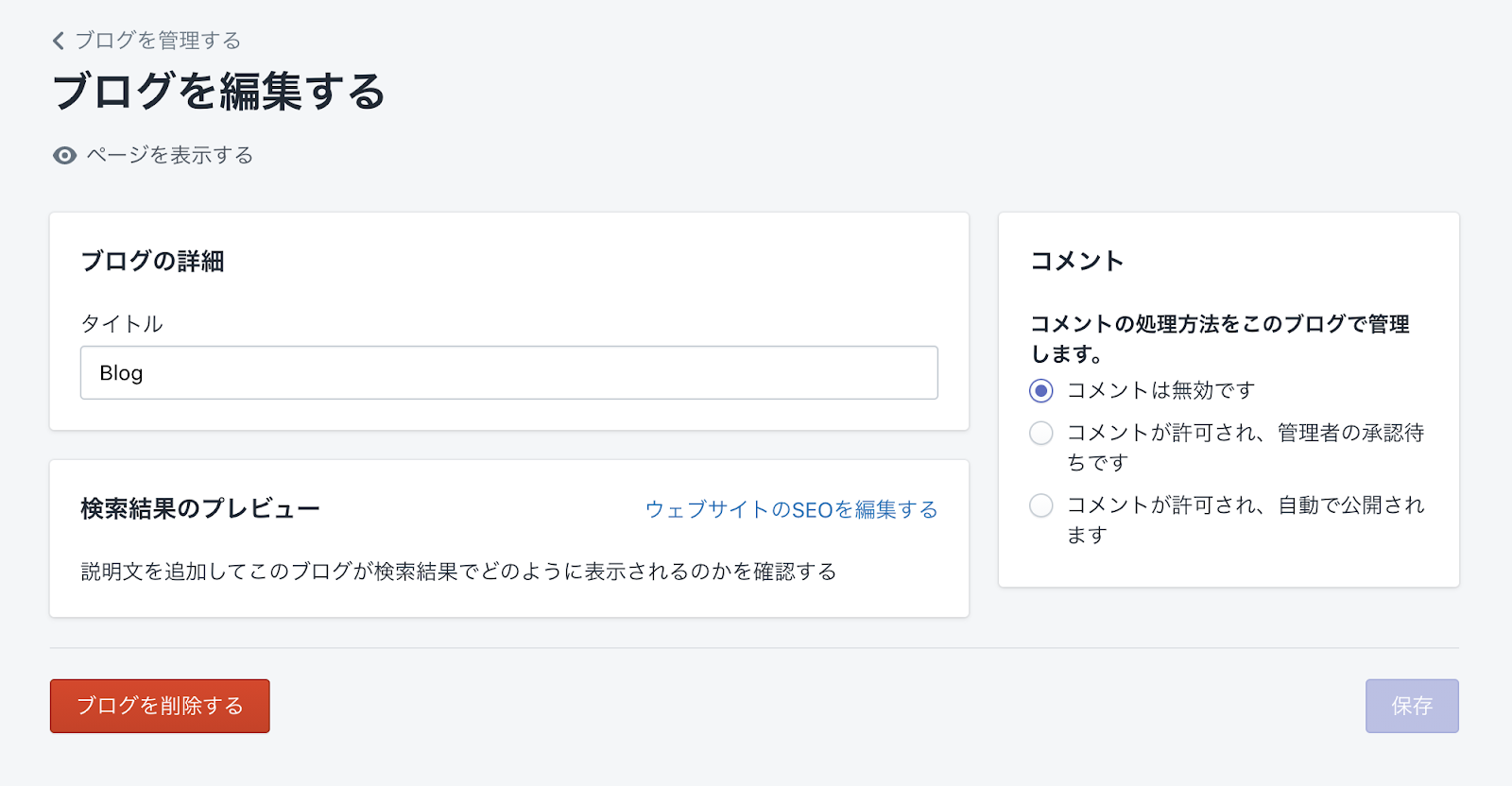1512x786 pixels.
Task: Click the コメントは無効です label text
Action: point(1160,391)
